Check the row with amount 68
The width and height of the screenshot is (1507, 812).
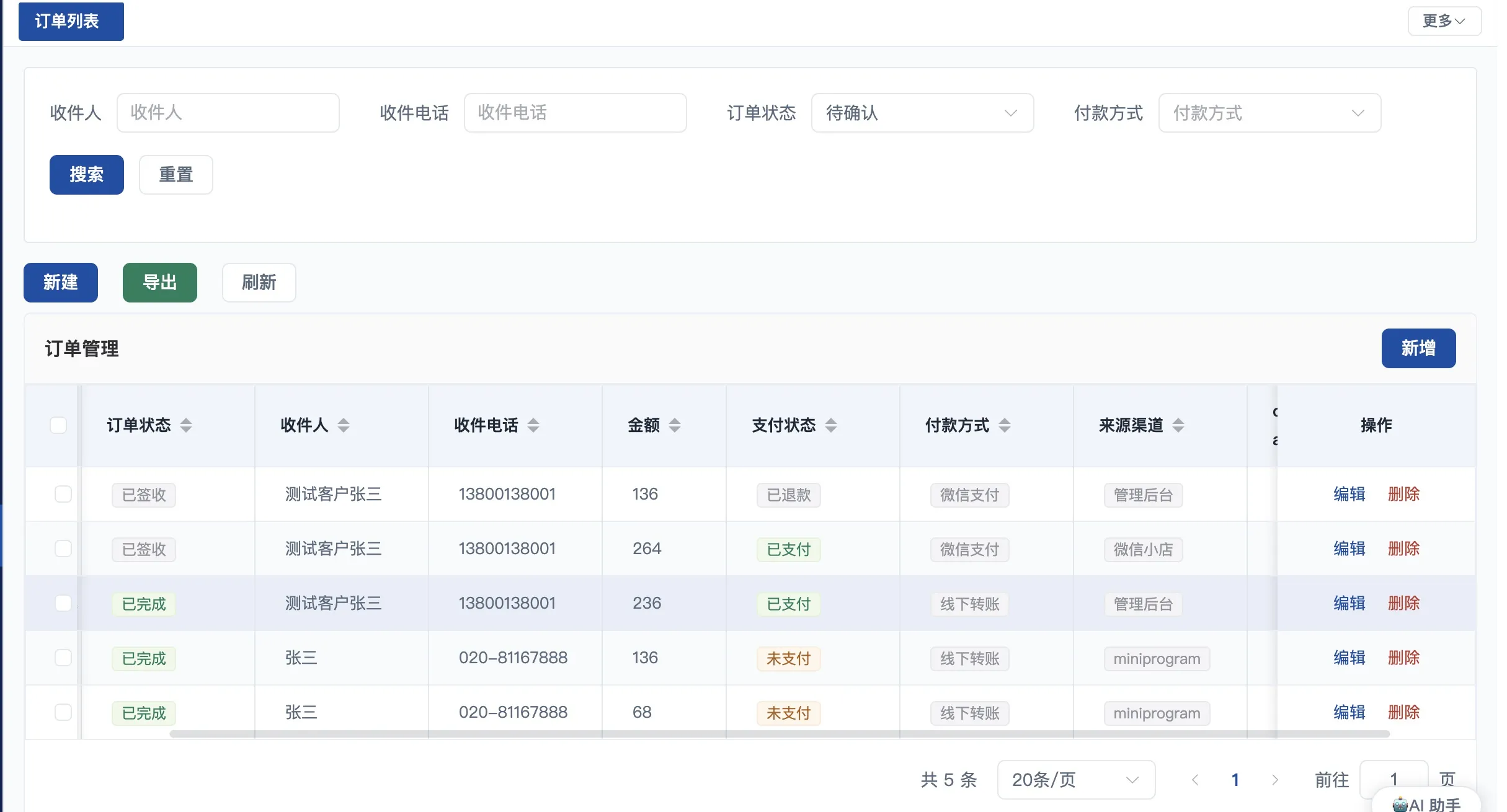coord(63,712)
